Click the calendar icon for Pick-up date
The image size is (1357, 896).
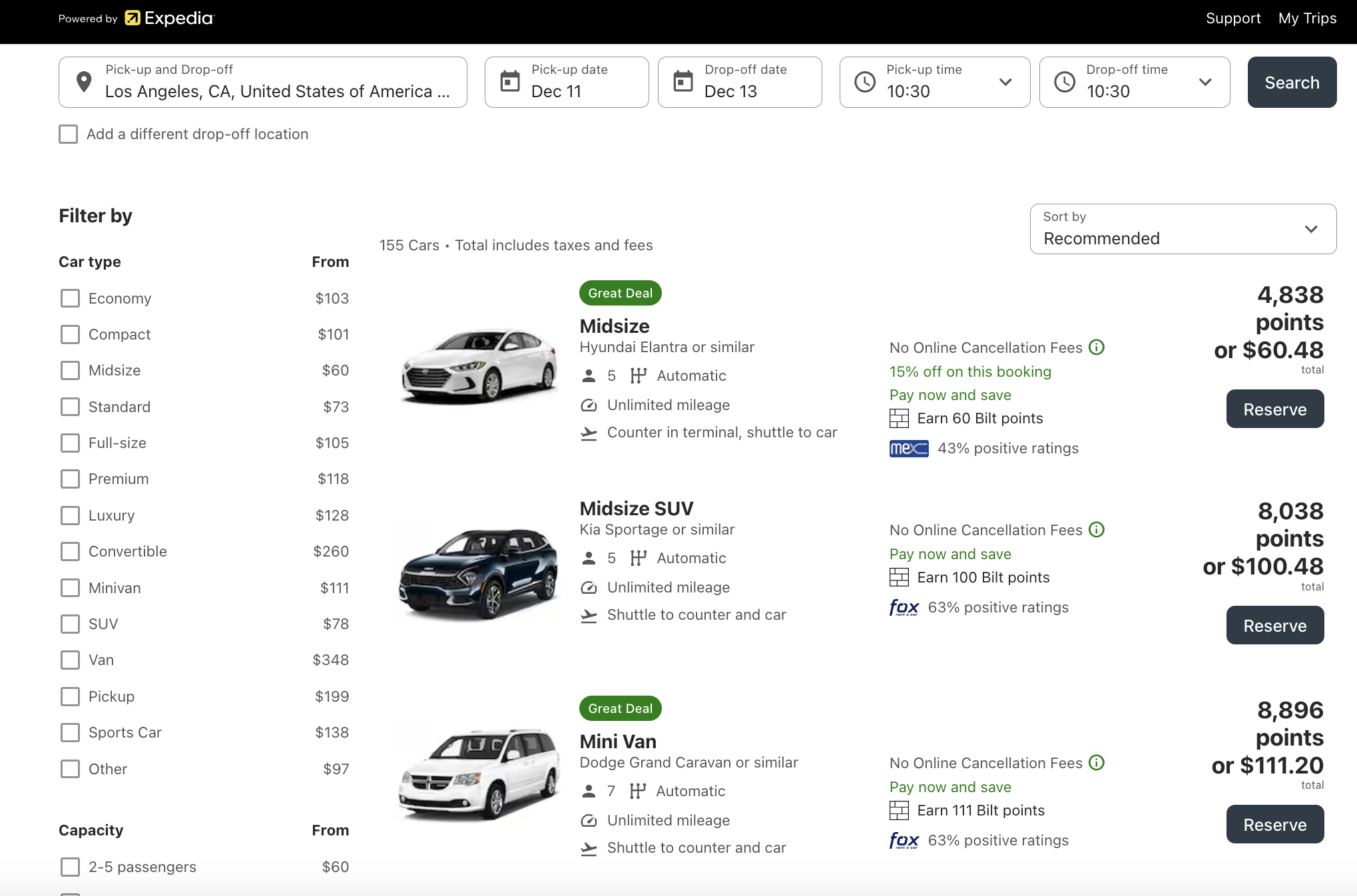510,82
